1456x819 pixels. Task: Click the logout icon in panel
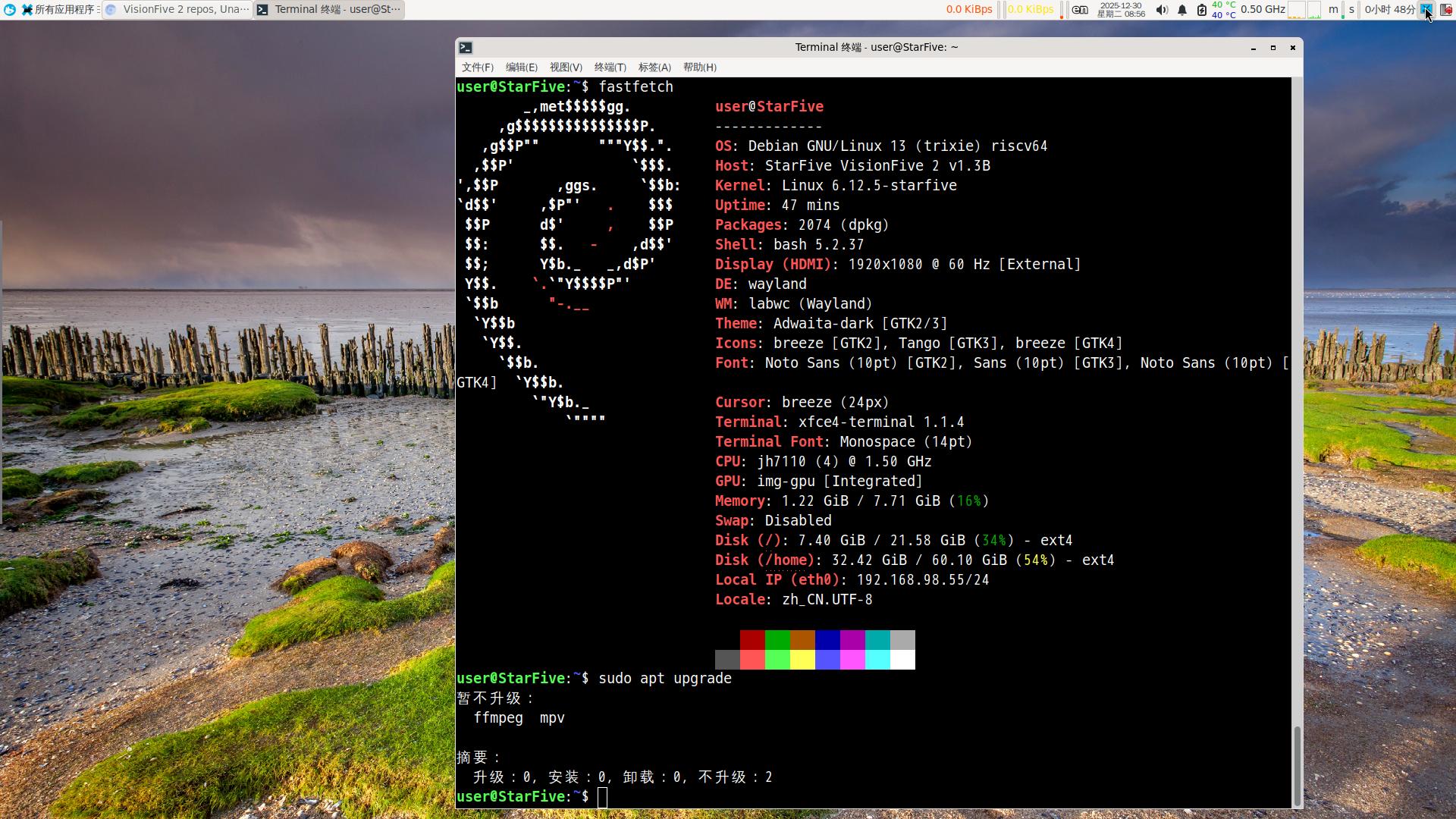tap(1446, 10)
